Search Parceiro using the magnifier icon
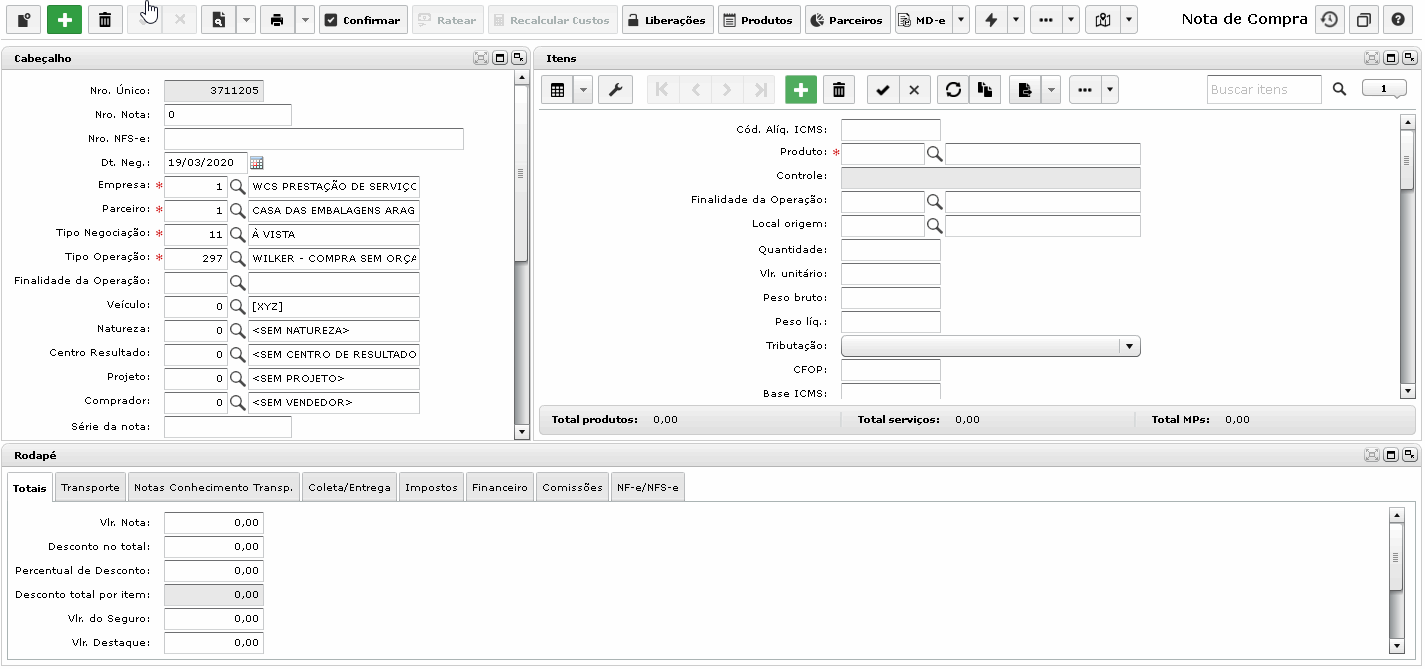 coord(238,210)
